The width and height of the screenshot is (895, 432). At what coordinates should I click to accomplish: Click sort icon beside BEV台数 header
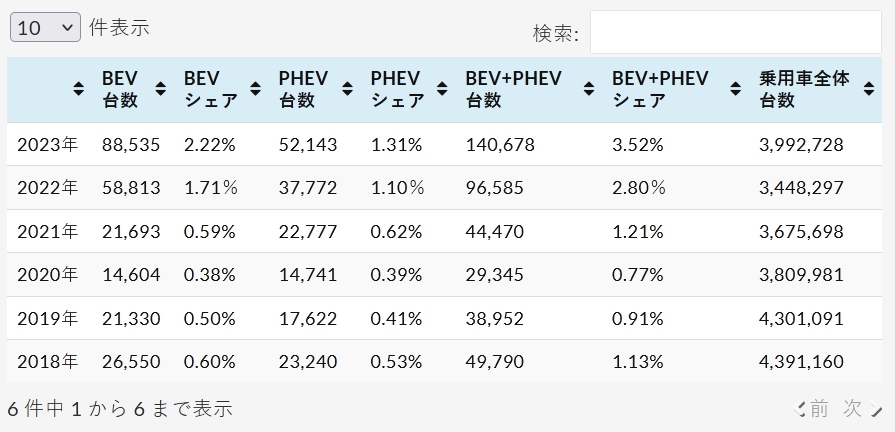(x=159, y=90)
